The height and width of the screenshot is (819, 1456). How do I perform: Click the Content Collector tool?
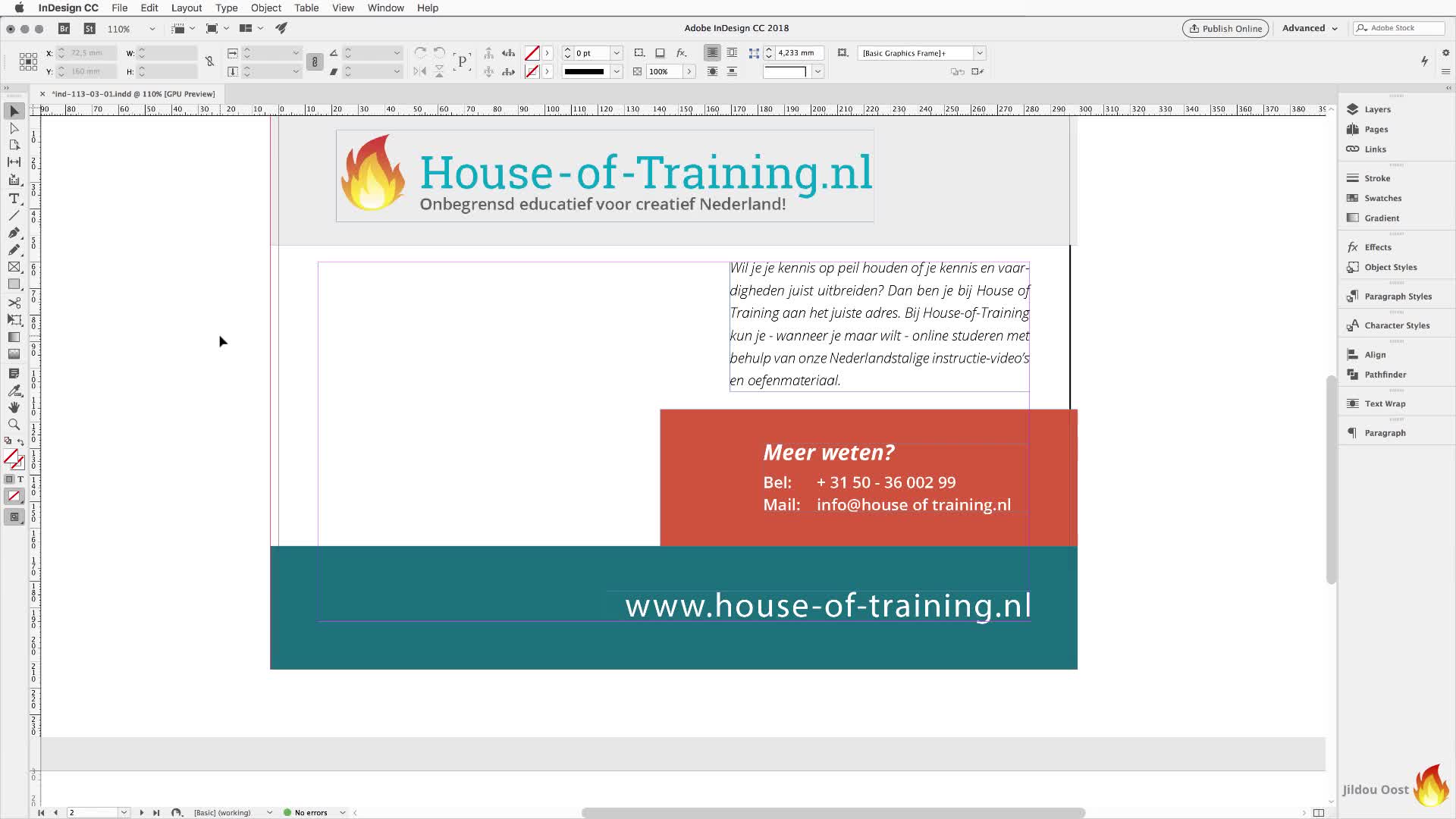pos(14,180)
